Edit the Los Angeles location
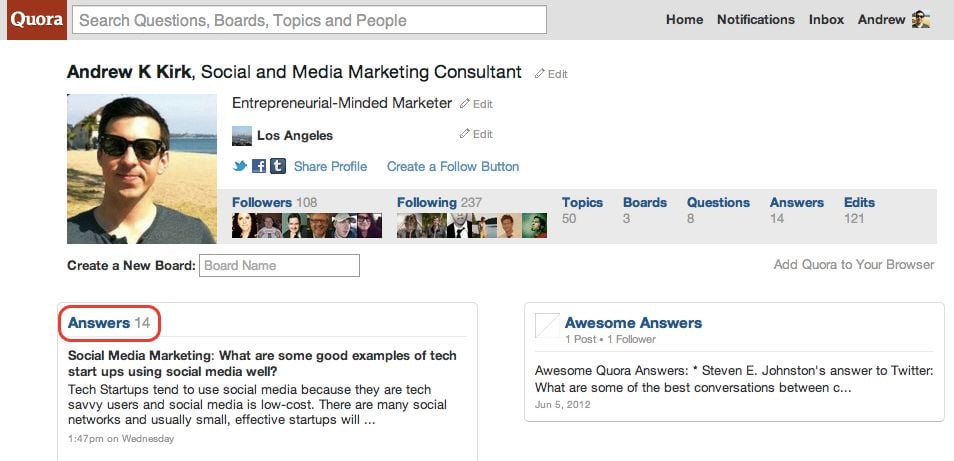The image size is (954, 461). (x=476, y=134)
